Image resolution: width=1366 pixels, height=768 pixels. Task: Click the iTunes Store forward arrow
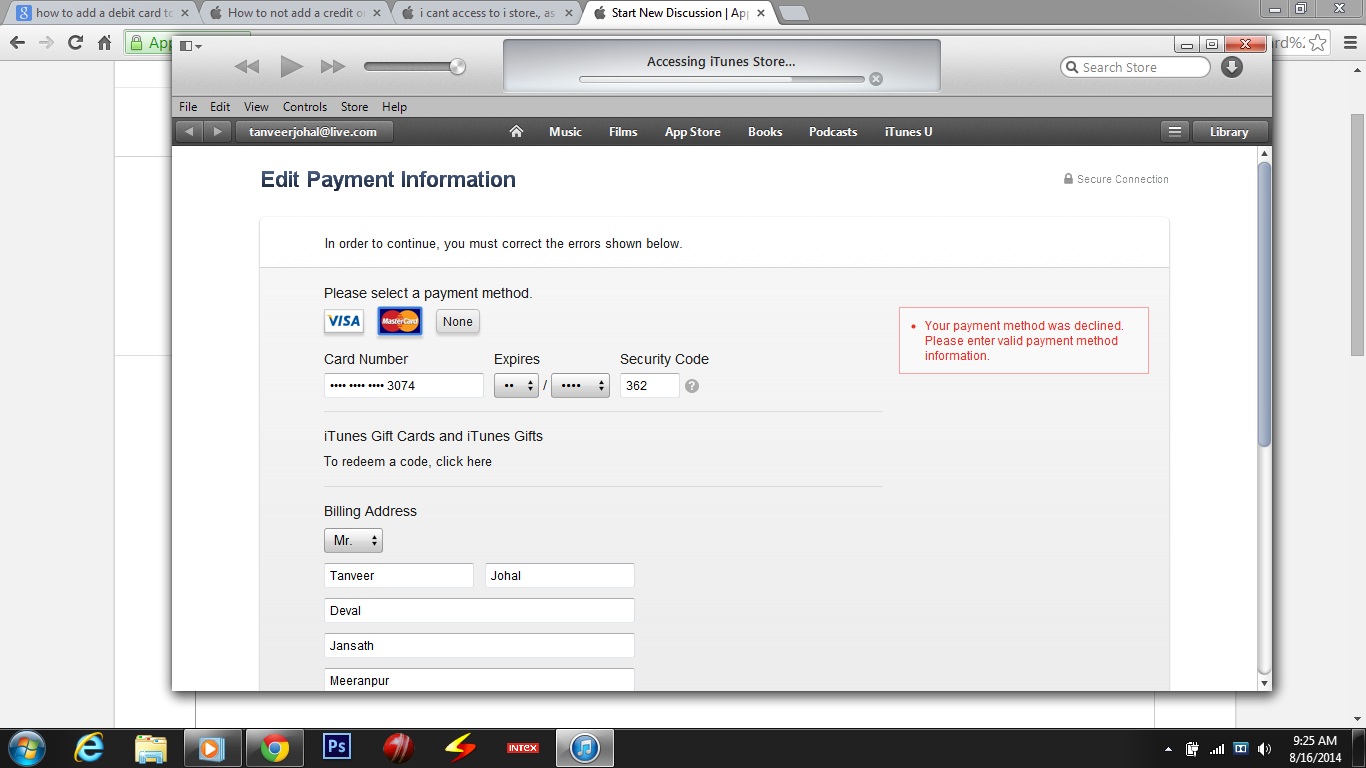[218, 132]
